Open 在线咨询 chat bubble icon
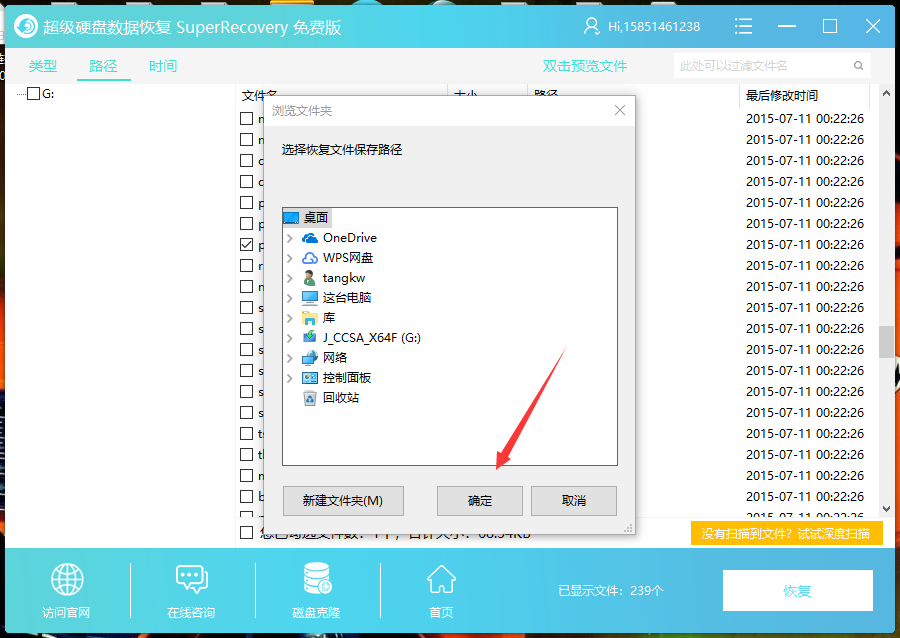Screen dimensions: 900x638 click(192, 579)
